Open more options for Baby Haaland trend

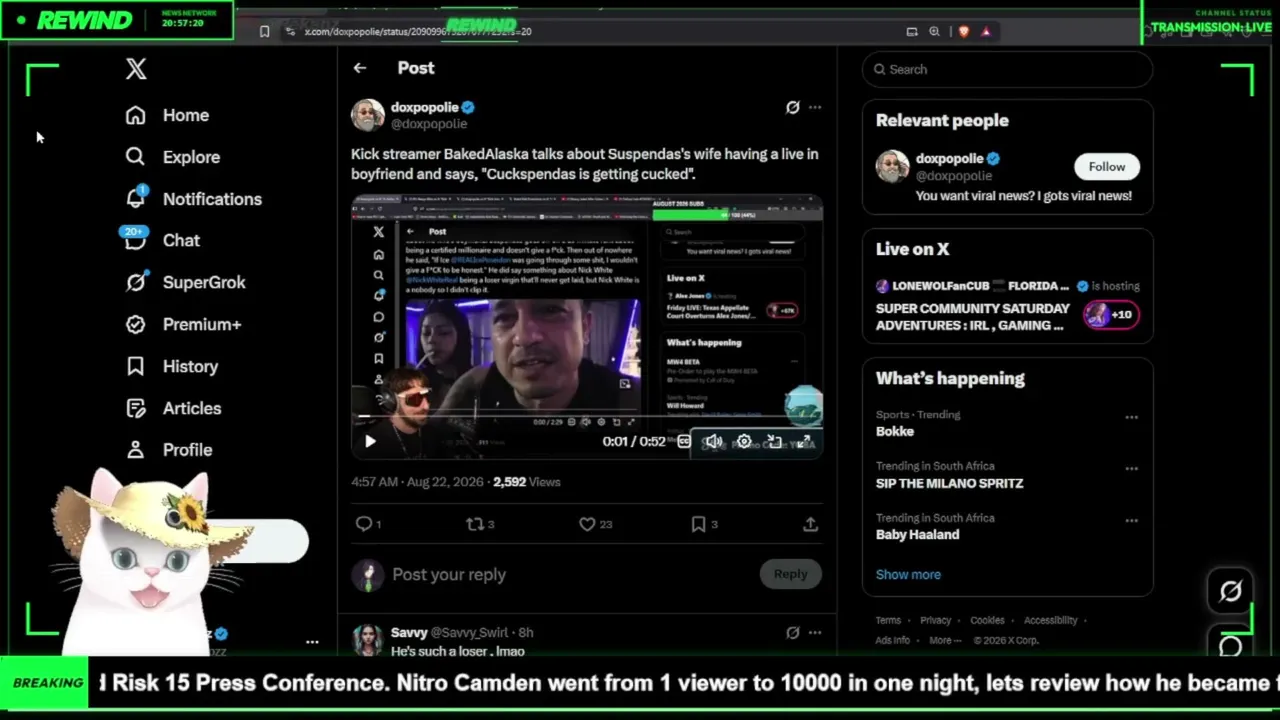[x=1131, y=521]
